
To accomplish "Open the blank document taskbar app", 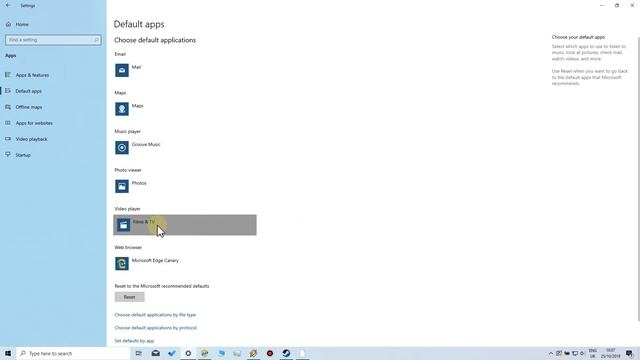I will coord(302,353).
